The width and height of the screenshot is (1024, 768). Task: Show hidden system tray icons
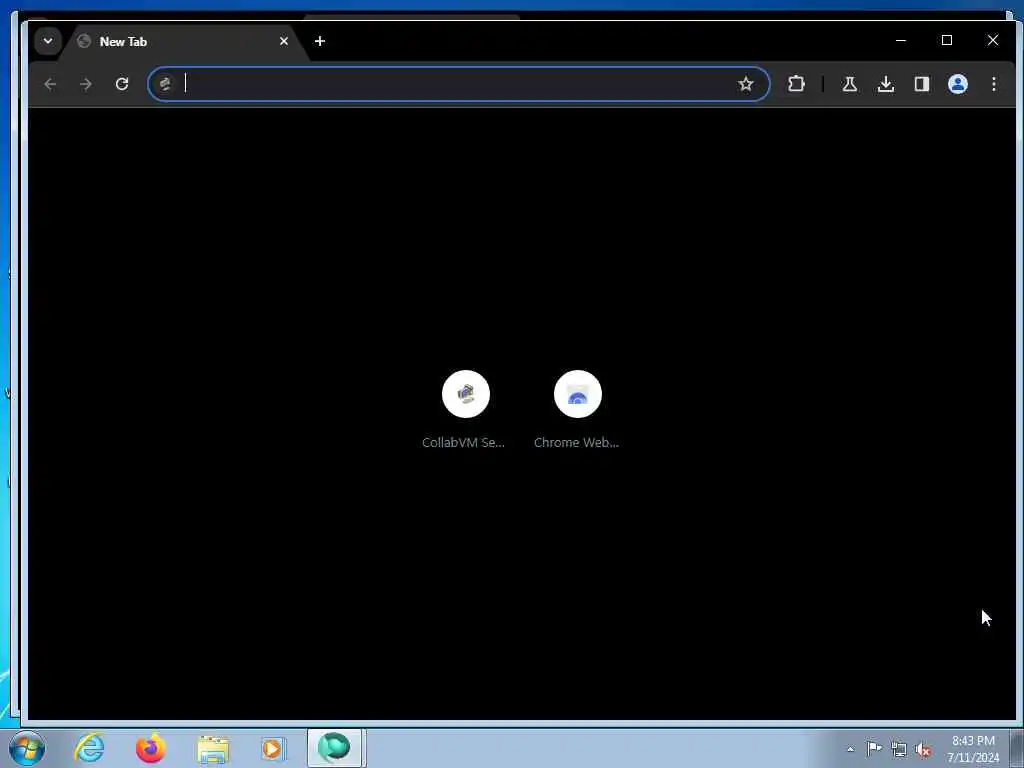850,749
